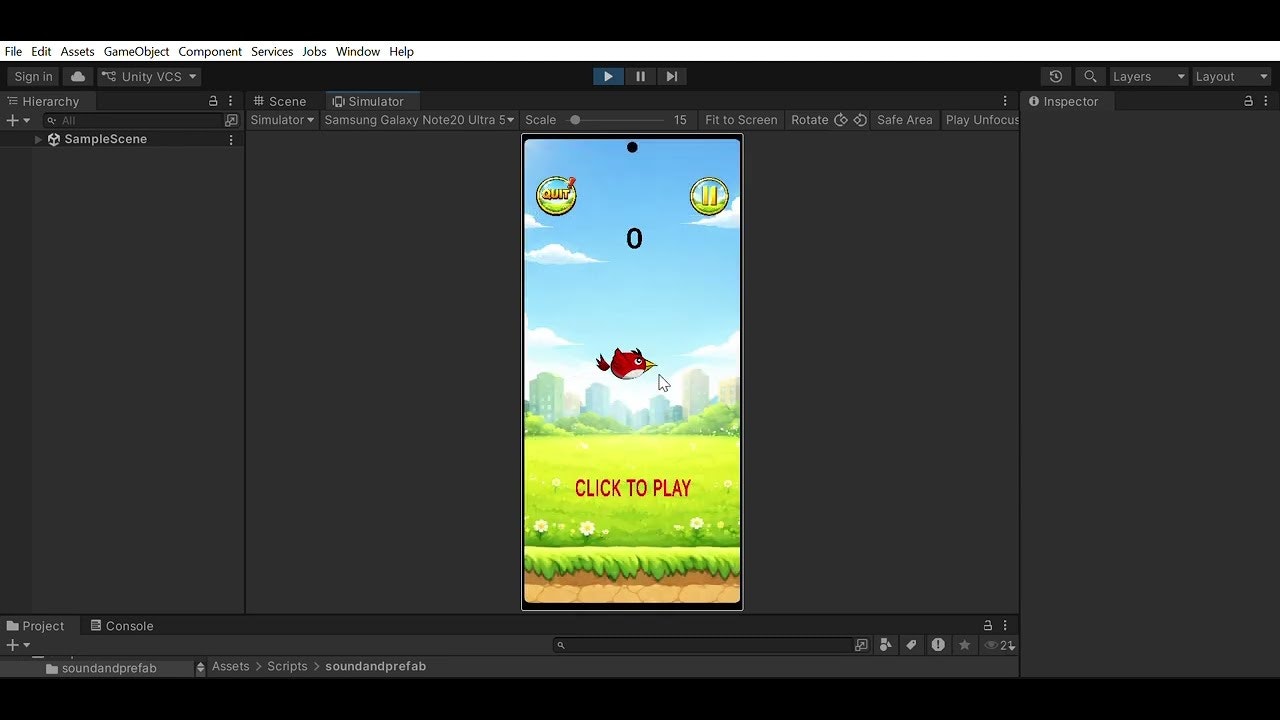Toggle hidden packages eye icon
This screenshot has width=1280, height=720.
pyautogui.click(x=999, y=645)
